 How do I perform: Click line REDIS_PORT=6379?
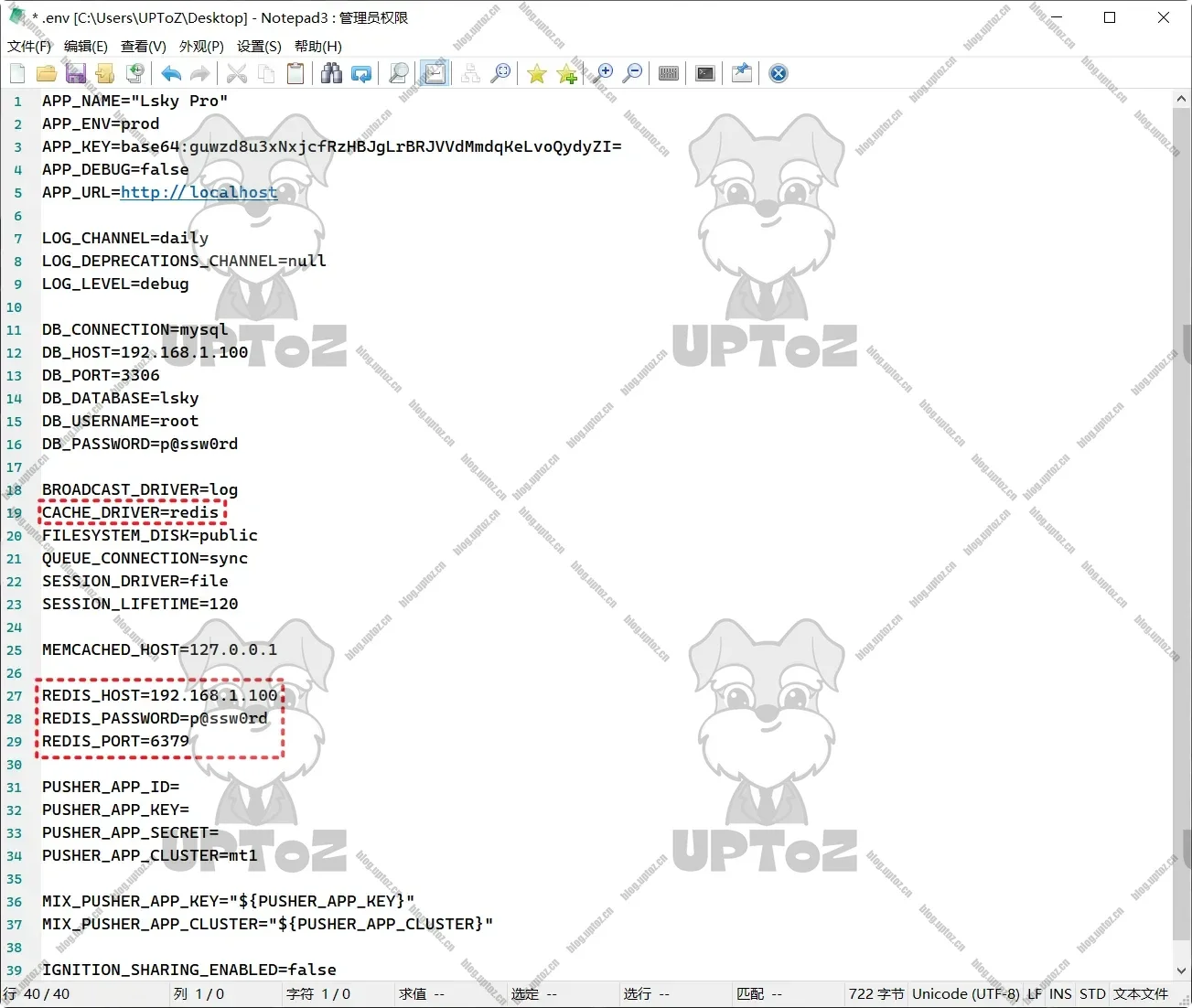coord(116,742)
